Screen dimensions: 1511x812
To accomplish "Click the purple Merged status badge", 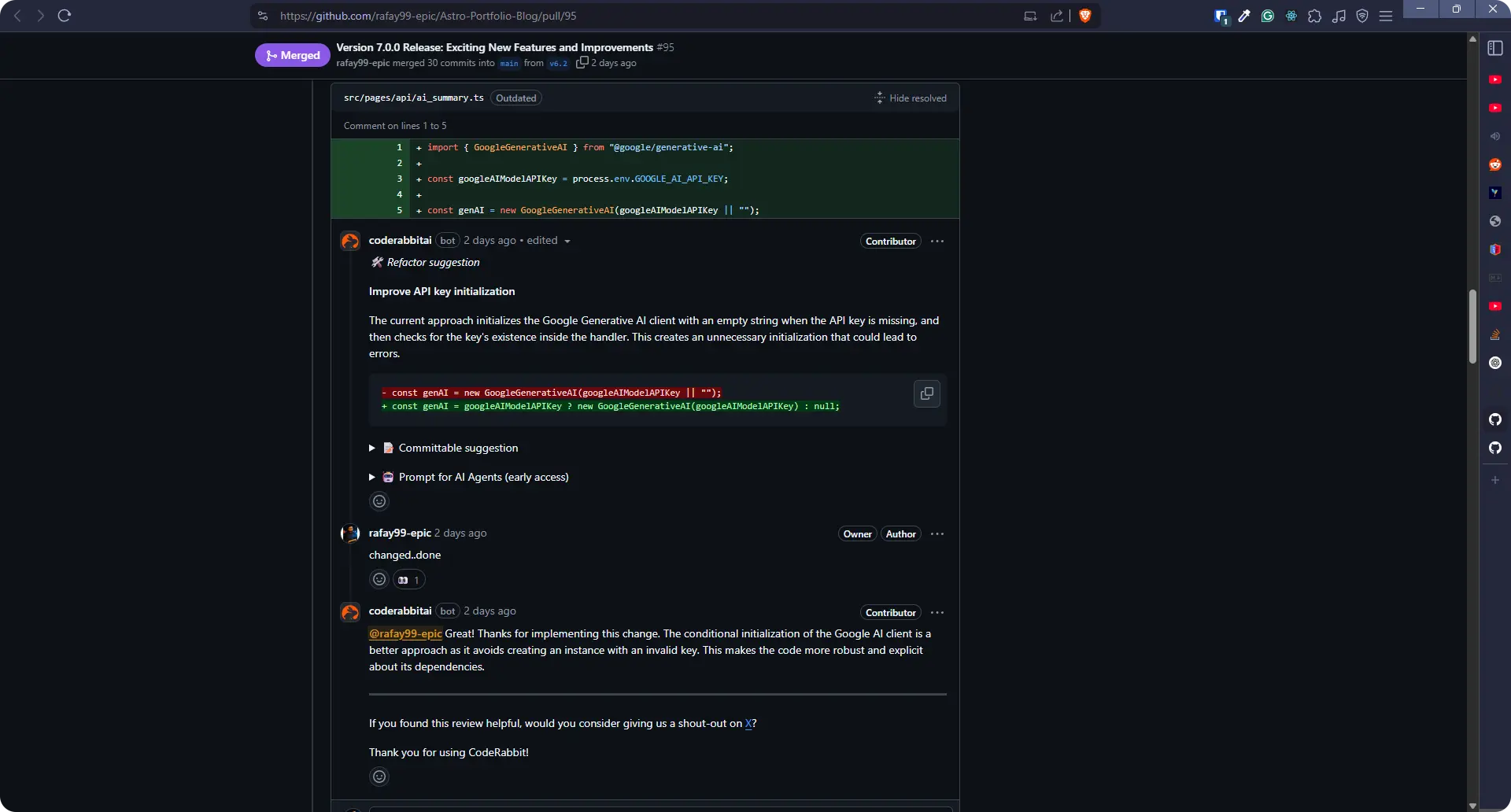I will [293, 55].
